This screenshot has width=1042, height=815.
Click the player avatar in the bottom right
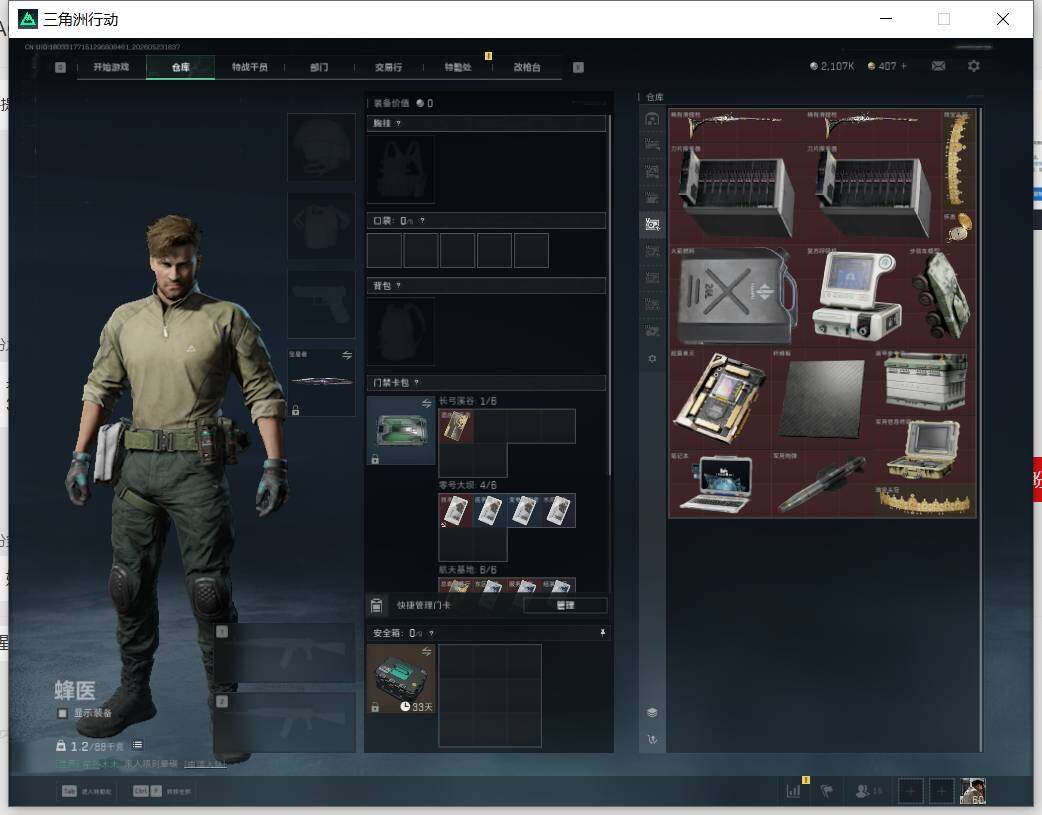pos(974,791)
